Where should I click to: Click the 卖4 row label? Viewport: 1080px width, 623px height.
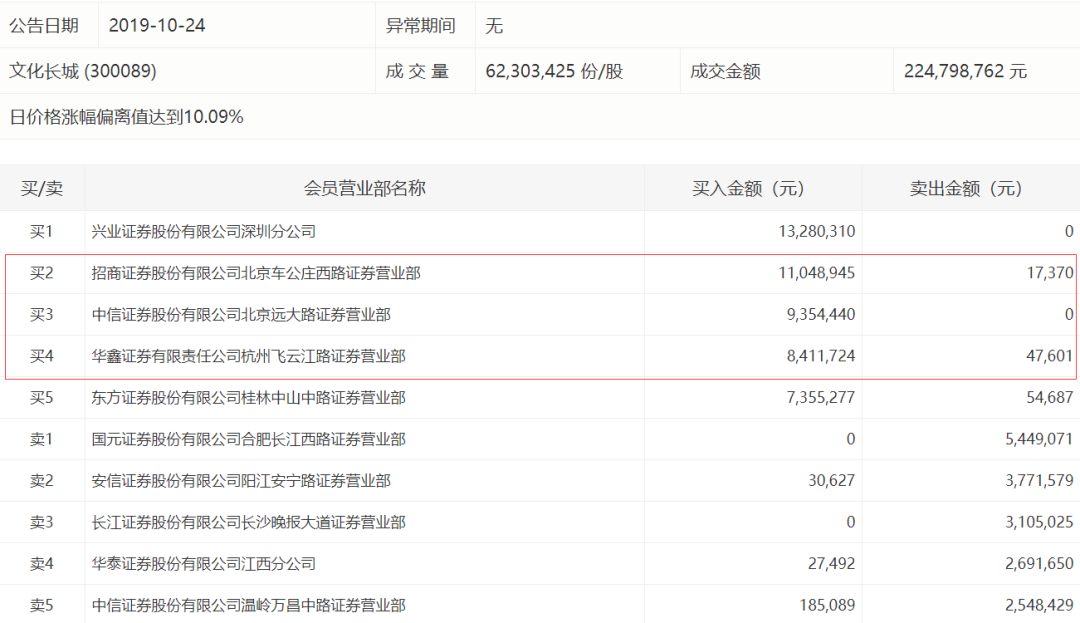[x=41, y=564]
